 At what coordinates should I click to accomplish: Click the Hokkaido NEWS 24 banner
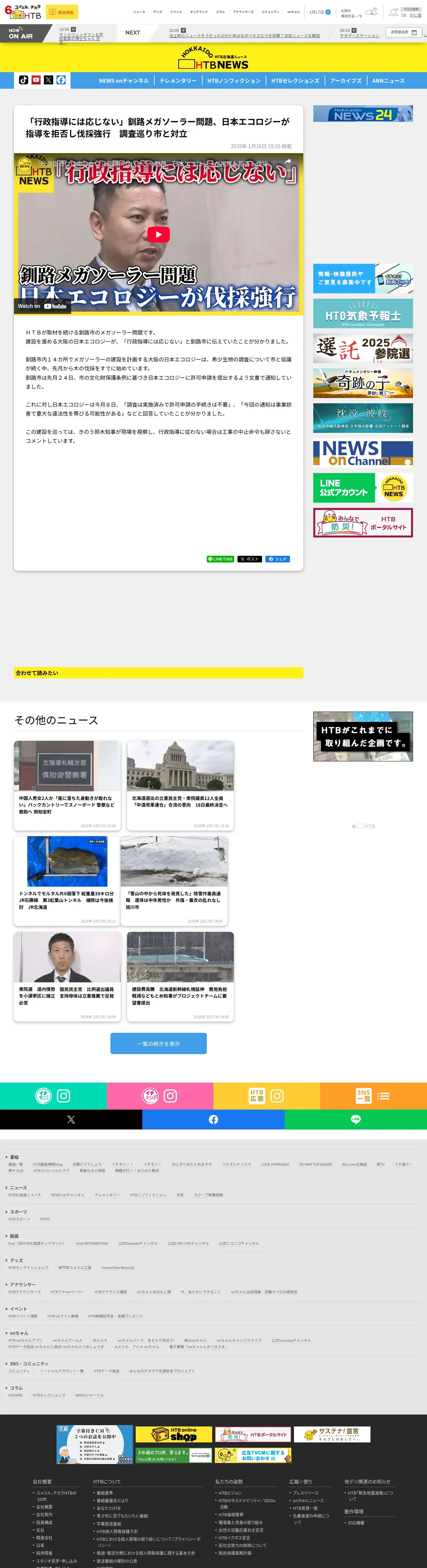coord(363,114)
